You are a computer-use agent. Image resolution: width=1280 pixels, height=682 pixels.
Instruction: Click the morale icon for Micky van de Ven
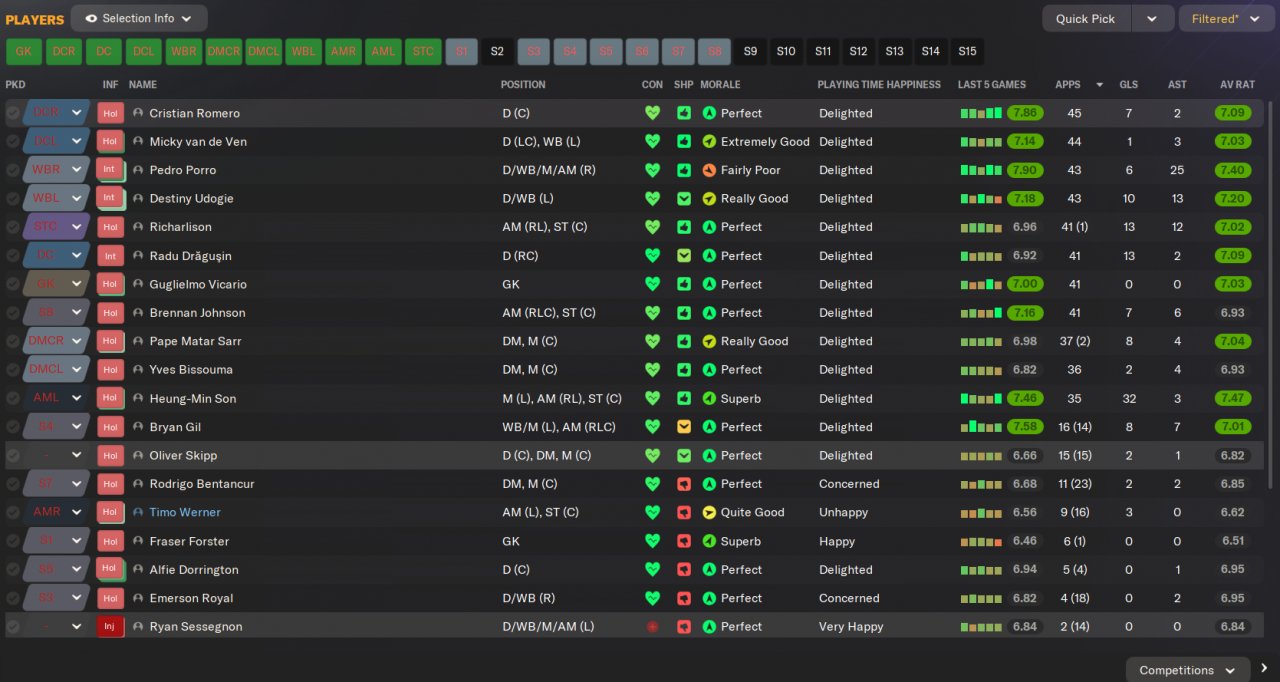709,142
